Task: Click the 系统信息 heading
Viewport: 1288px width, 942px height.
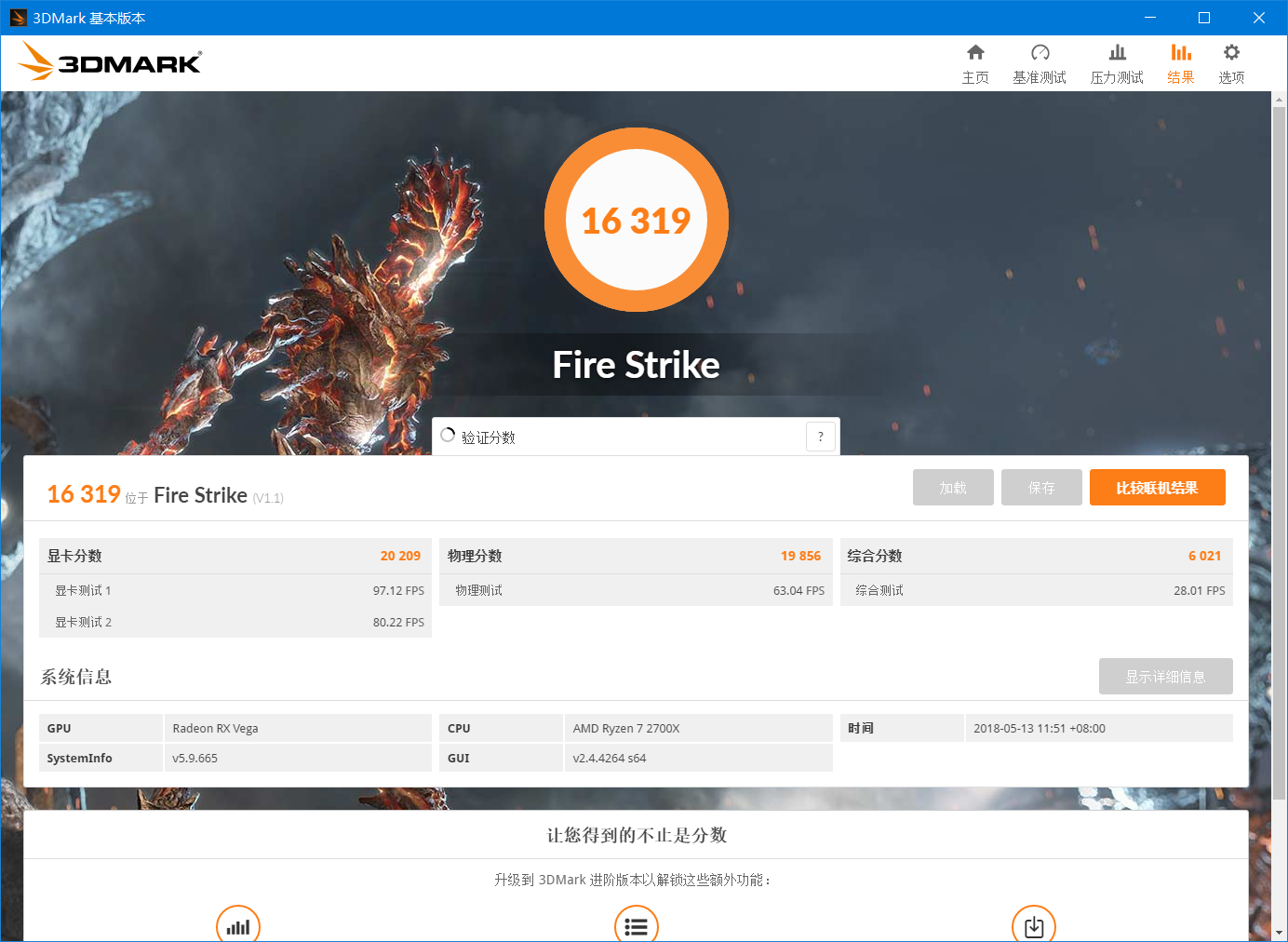Action: click(x=76, y=677)
